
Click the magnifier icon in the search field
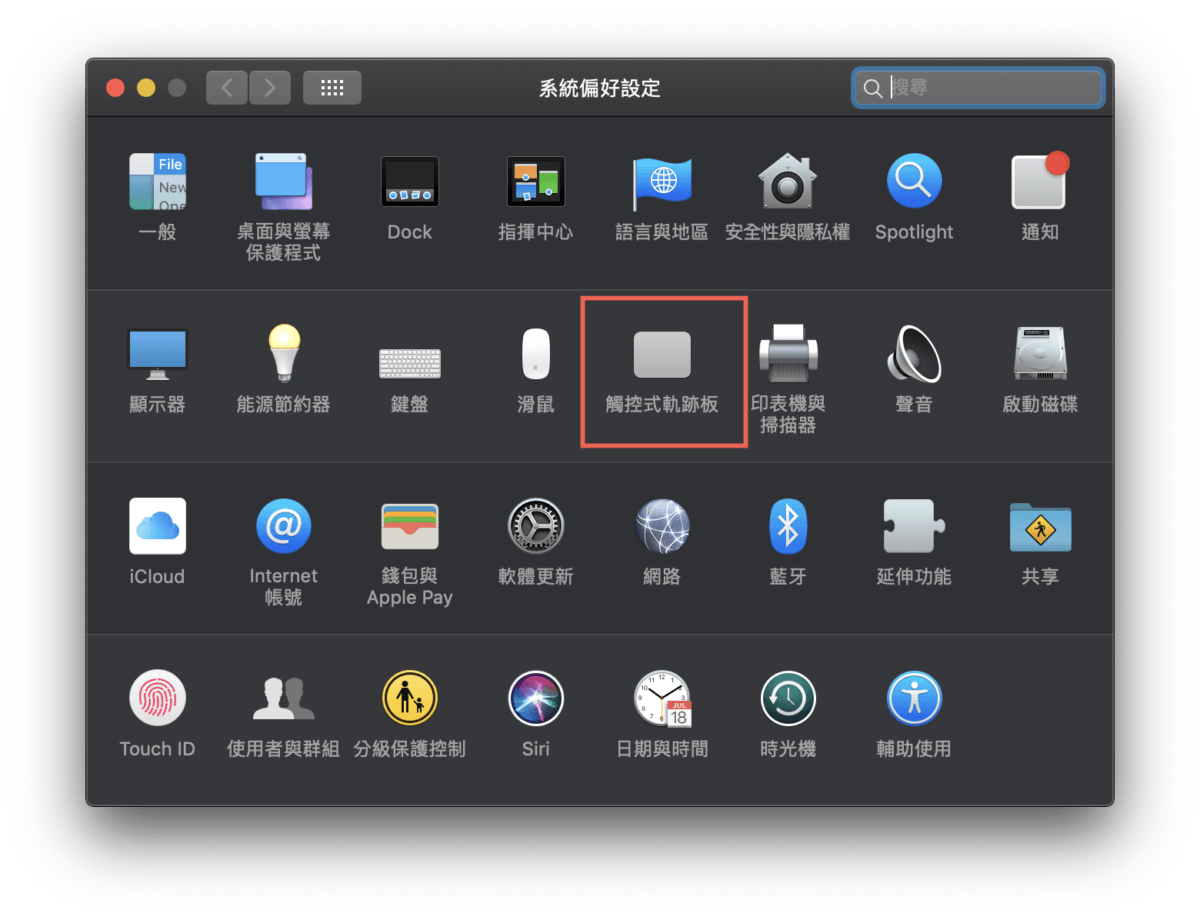pyautogui.click(x=873, y=88)
